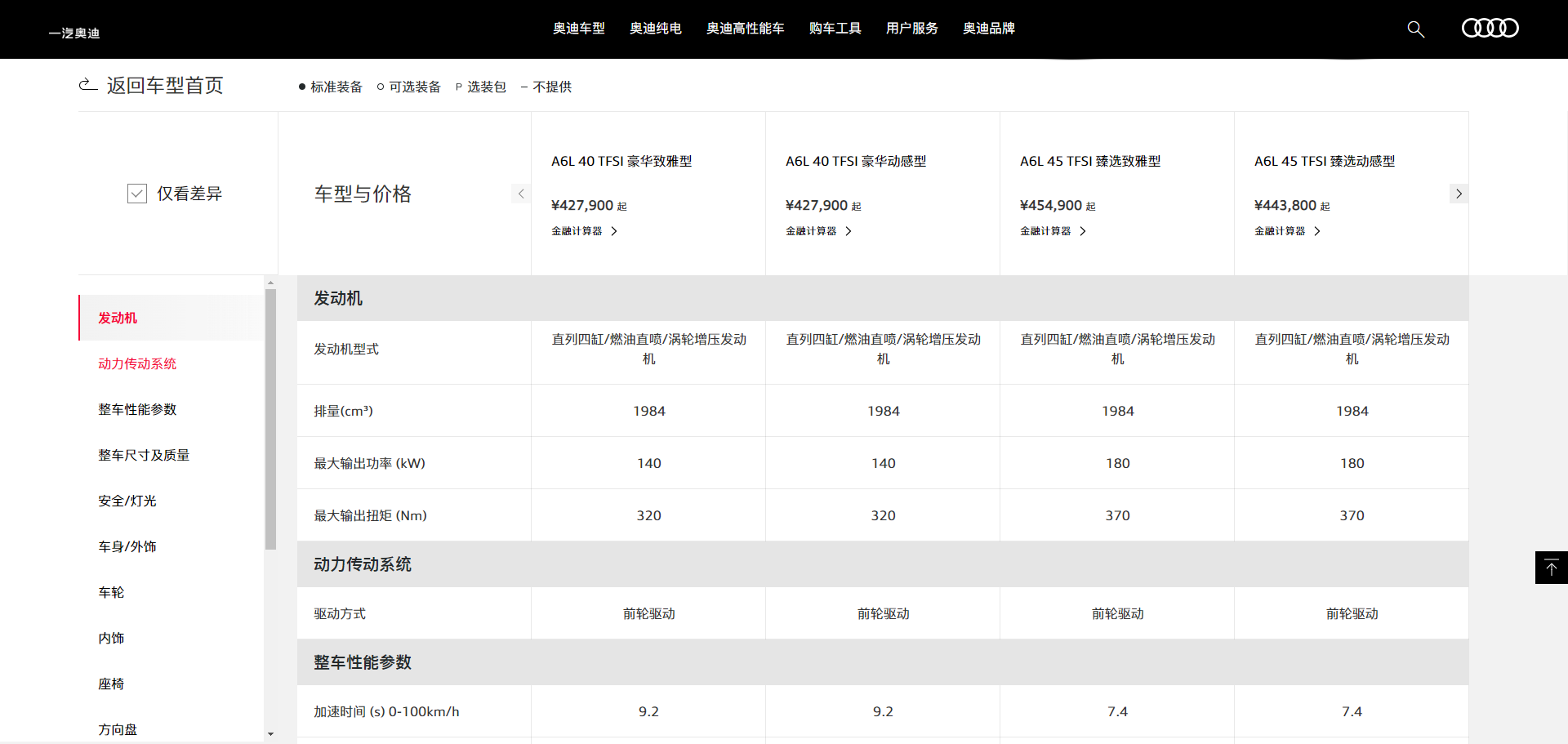Click the 返回车型首页 link
Image resolution: width=1568 pixels, height=744 pixels.
click(164, 86)
